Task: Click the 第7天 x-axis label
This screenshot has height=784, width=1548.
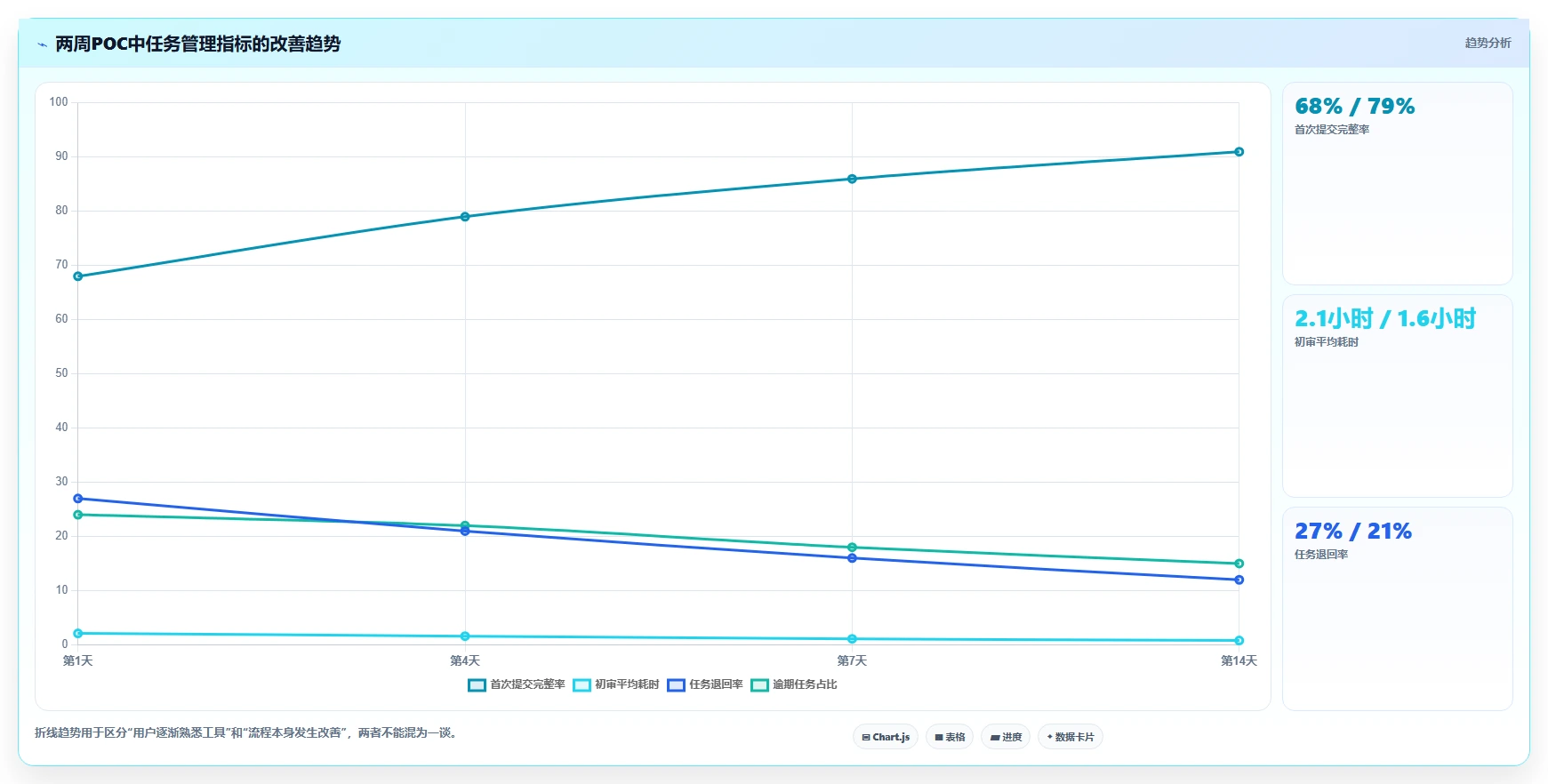Action: click(852, 660)
